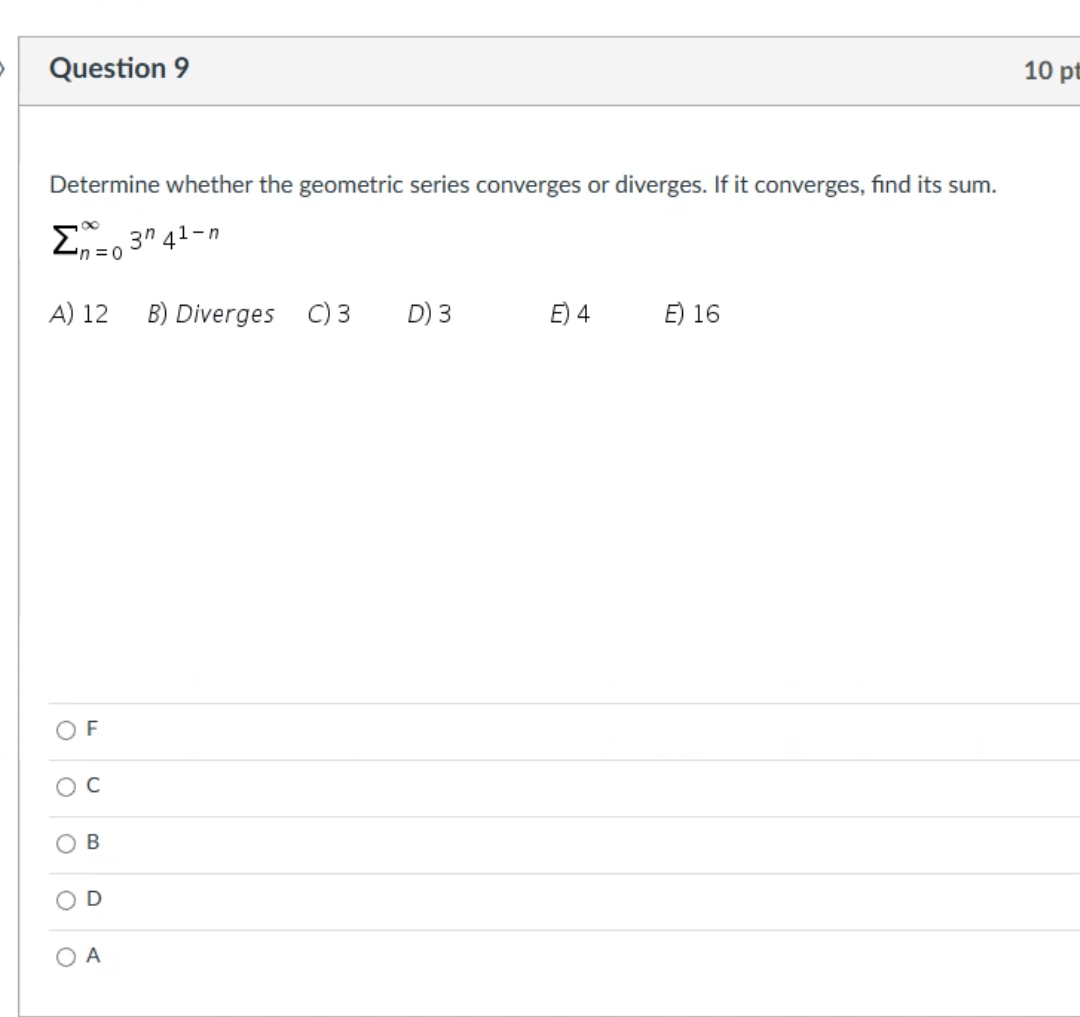This screenshot has width=1080, height=1017.
Task: Click the 'E) 4' choice text
Action: coord(570,314)
